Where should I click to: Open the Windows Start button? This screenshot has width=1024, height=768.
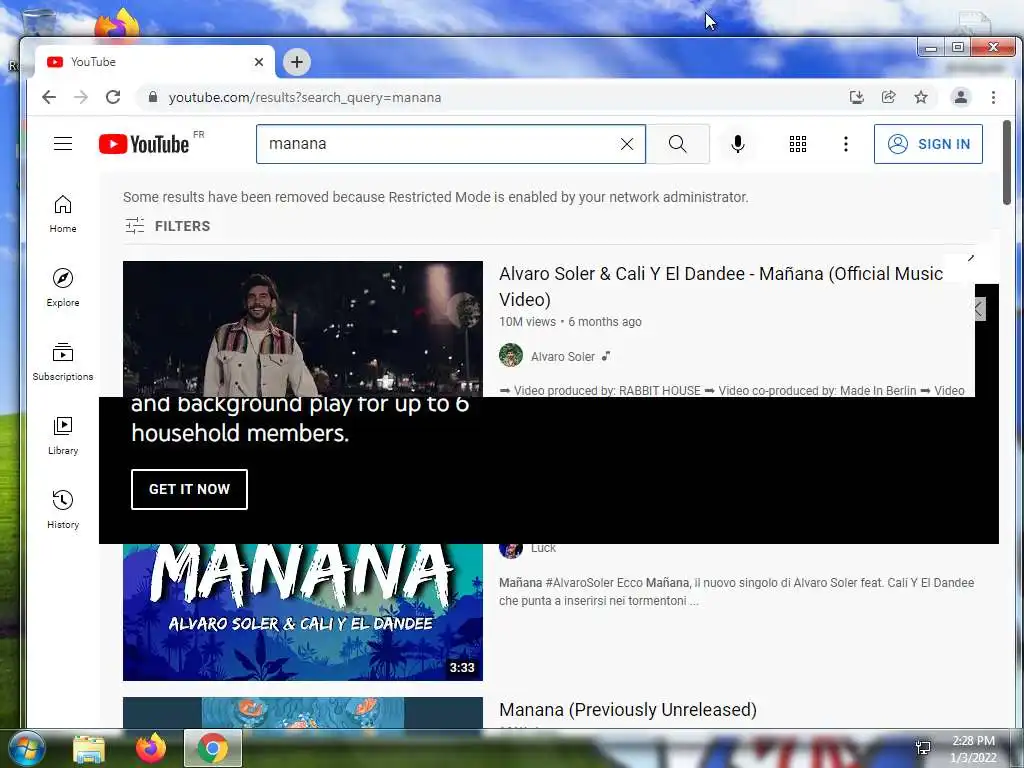tap(25, 748)
